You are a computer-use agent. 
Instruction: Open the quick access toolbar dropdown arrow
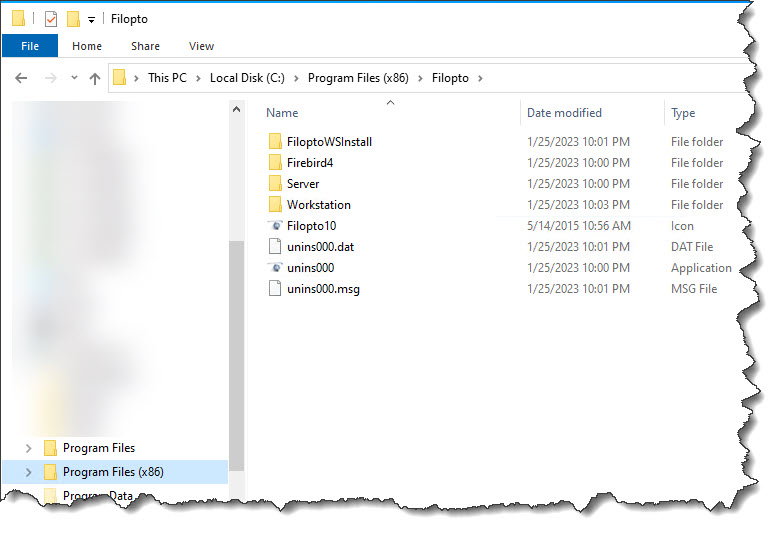(91, 20)
